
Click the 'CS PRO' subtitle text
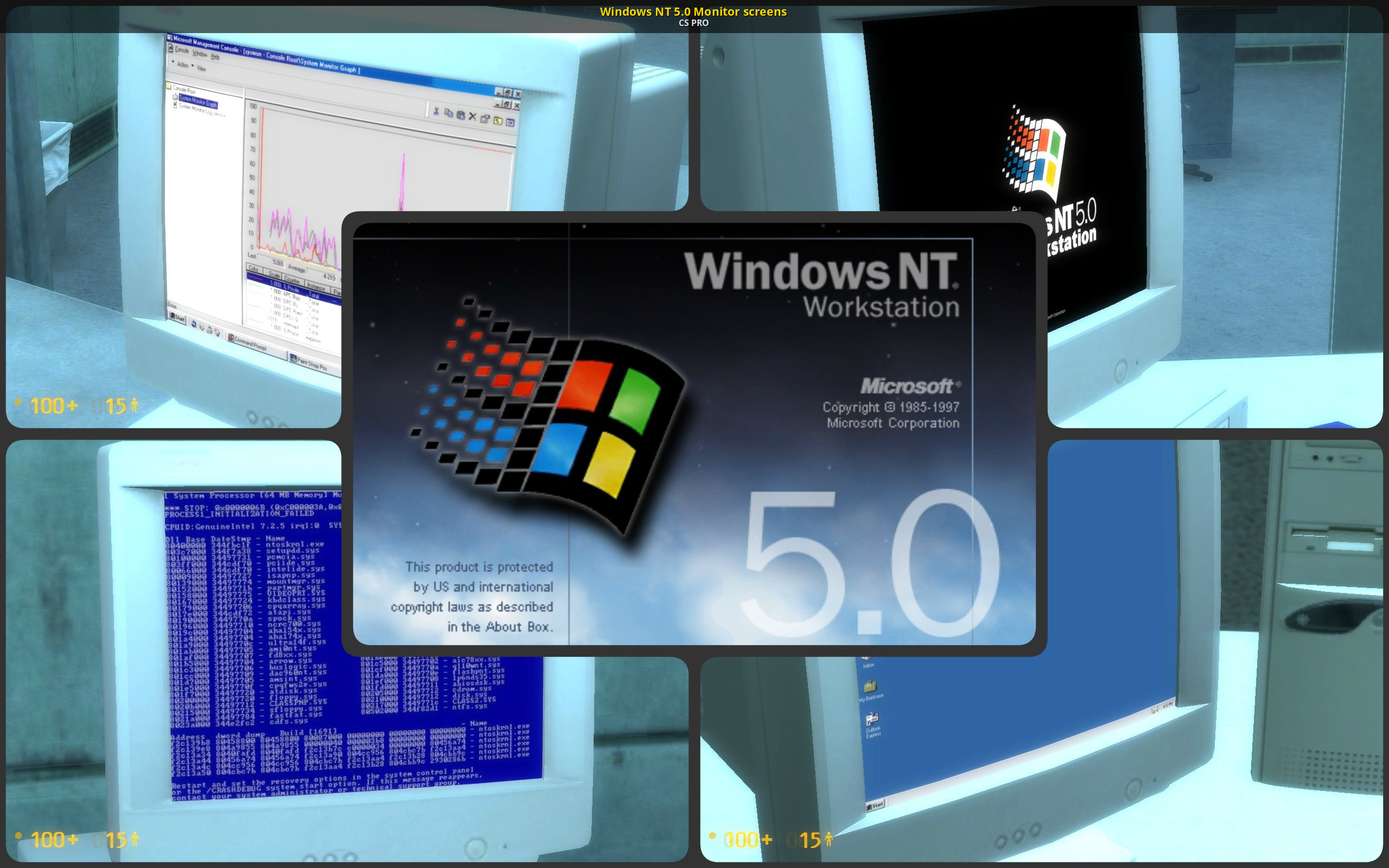click(x=693, y=23)
